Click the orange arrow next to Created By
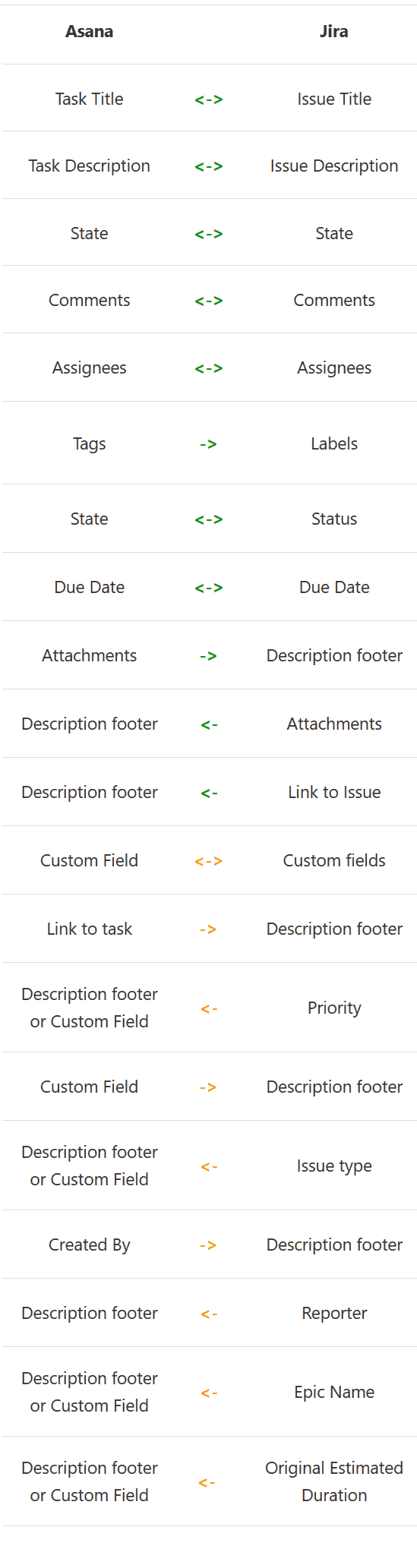Screen dimensions: 417x1568 [208, 1245]
